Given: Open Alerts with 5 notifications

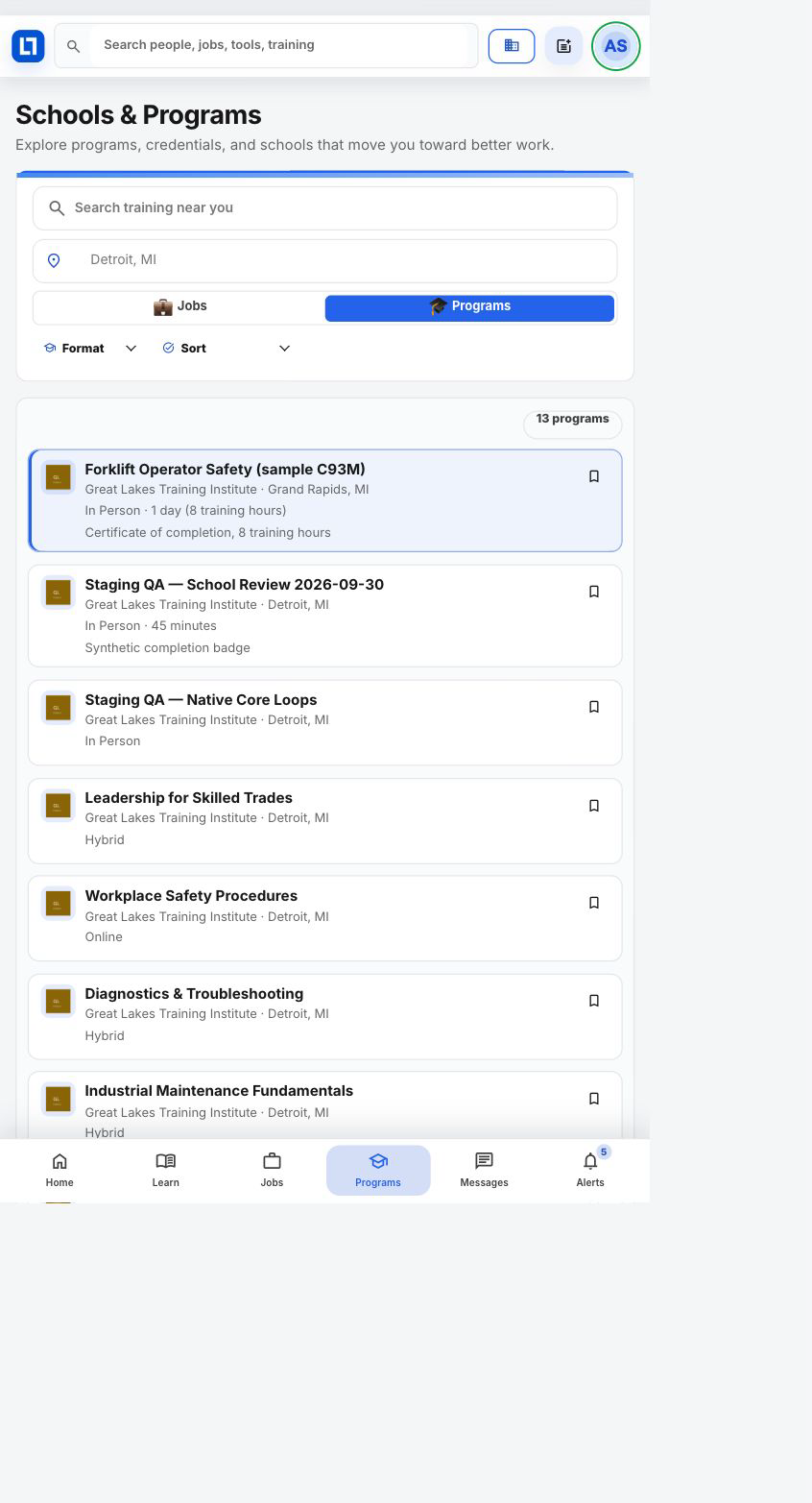Looking at the screenshot, I should (590, 1170).
